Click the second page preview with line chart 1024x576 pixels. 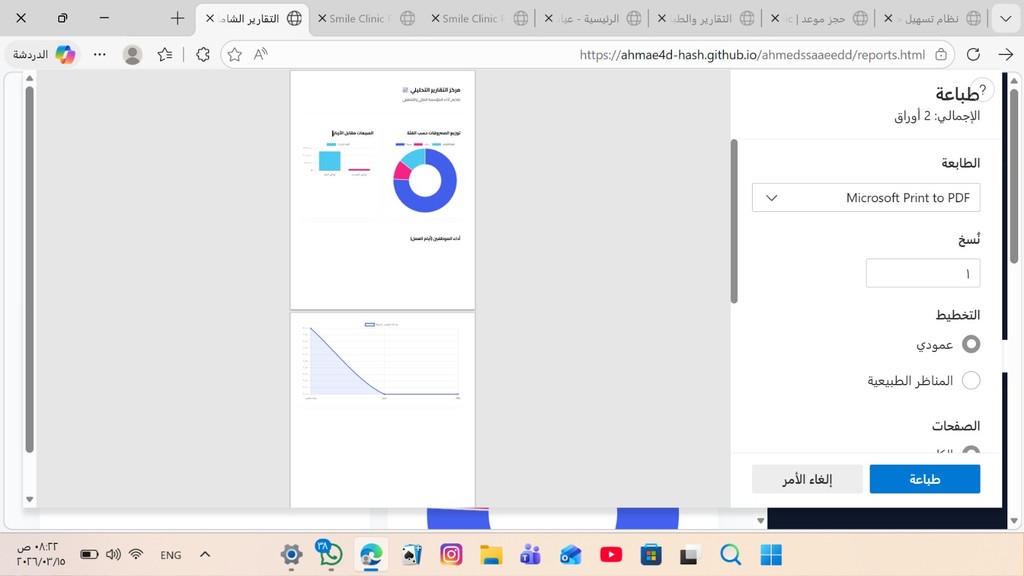[383, 410]
